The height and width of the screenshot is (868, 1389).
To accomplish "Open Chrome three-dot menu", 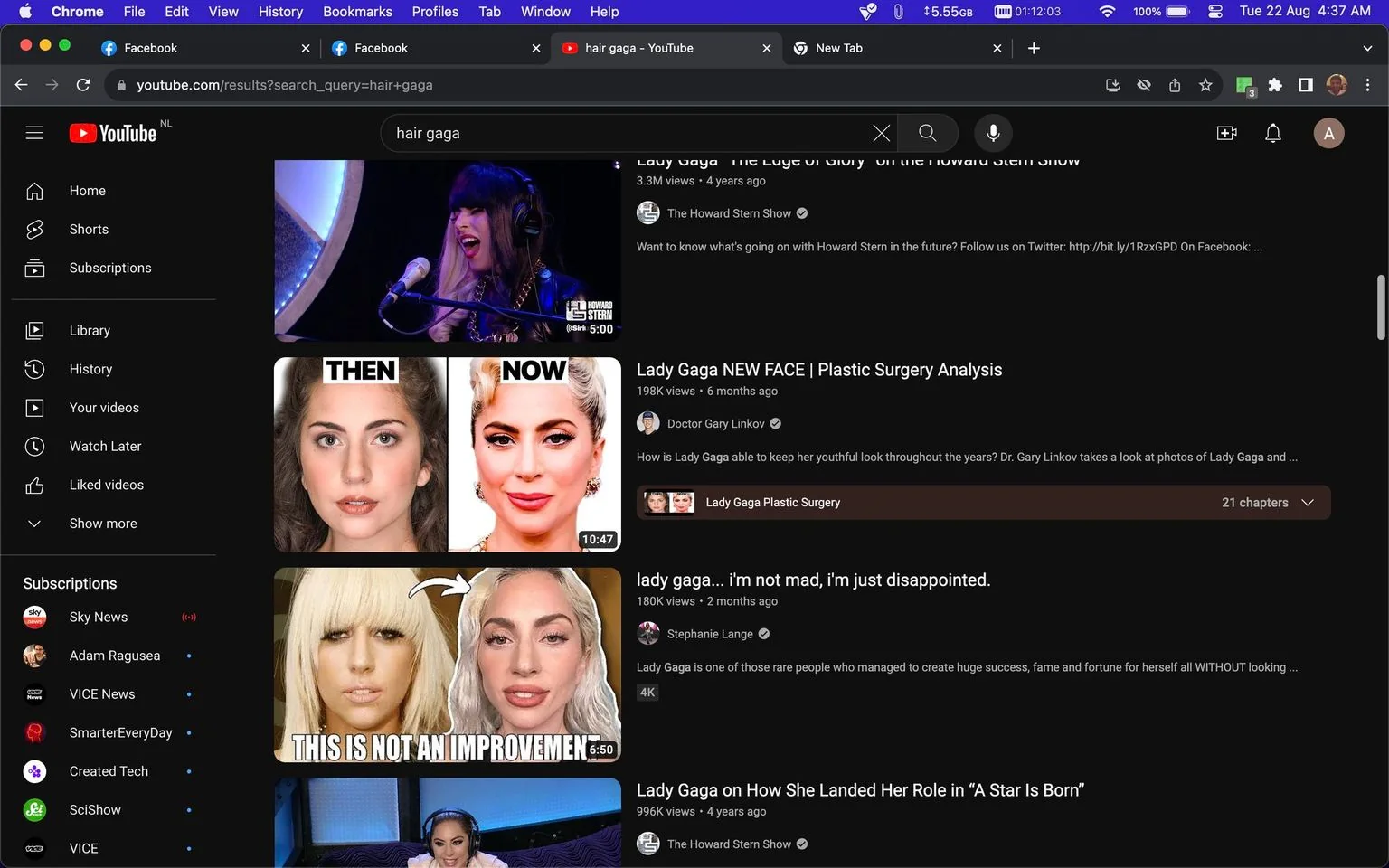I will tap(1367, 85).
